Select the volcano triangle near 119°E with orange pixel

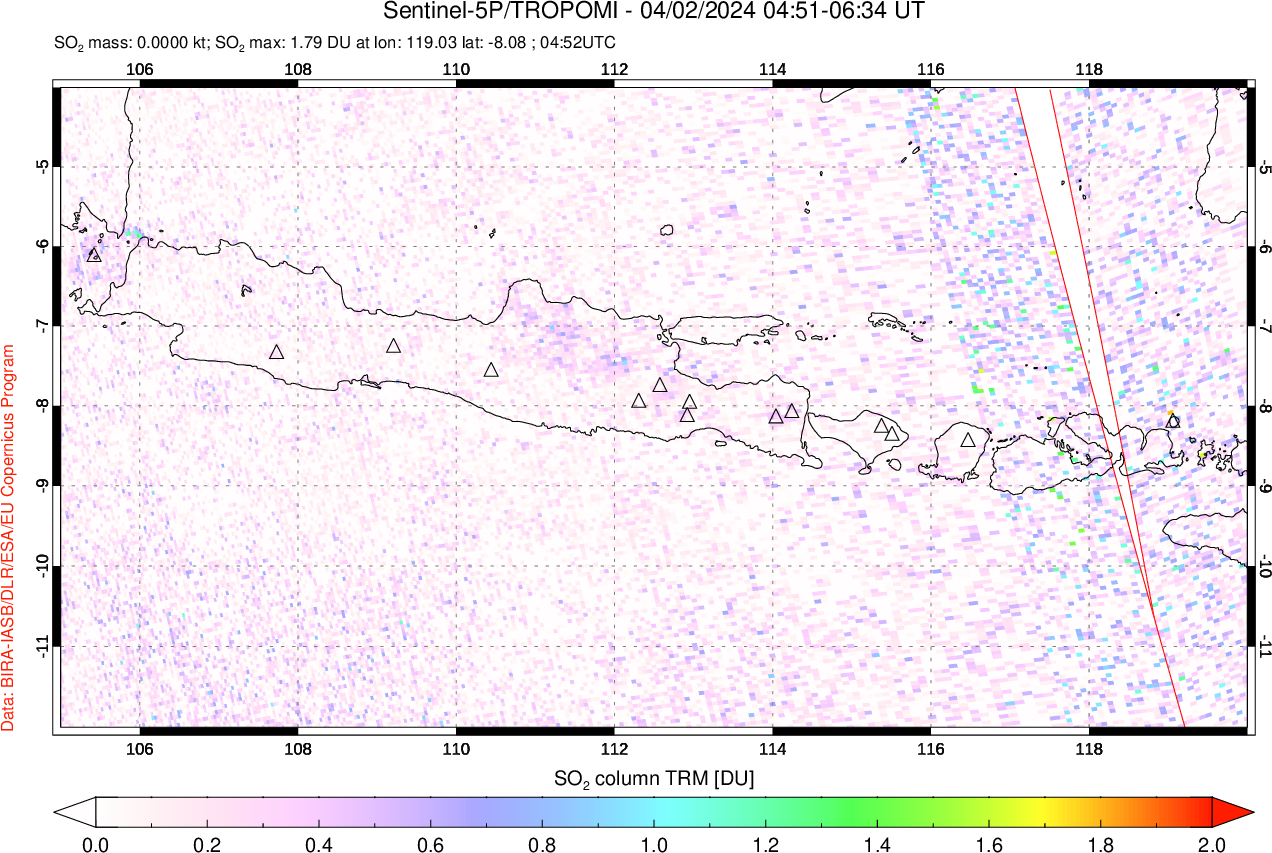[1173, 421]
